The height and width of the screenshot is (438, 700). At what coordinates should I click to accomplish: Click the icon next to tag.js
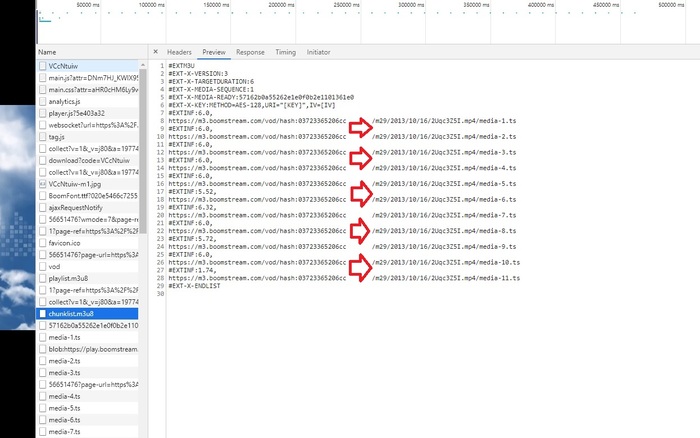click(42, 136)
